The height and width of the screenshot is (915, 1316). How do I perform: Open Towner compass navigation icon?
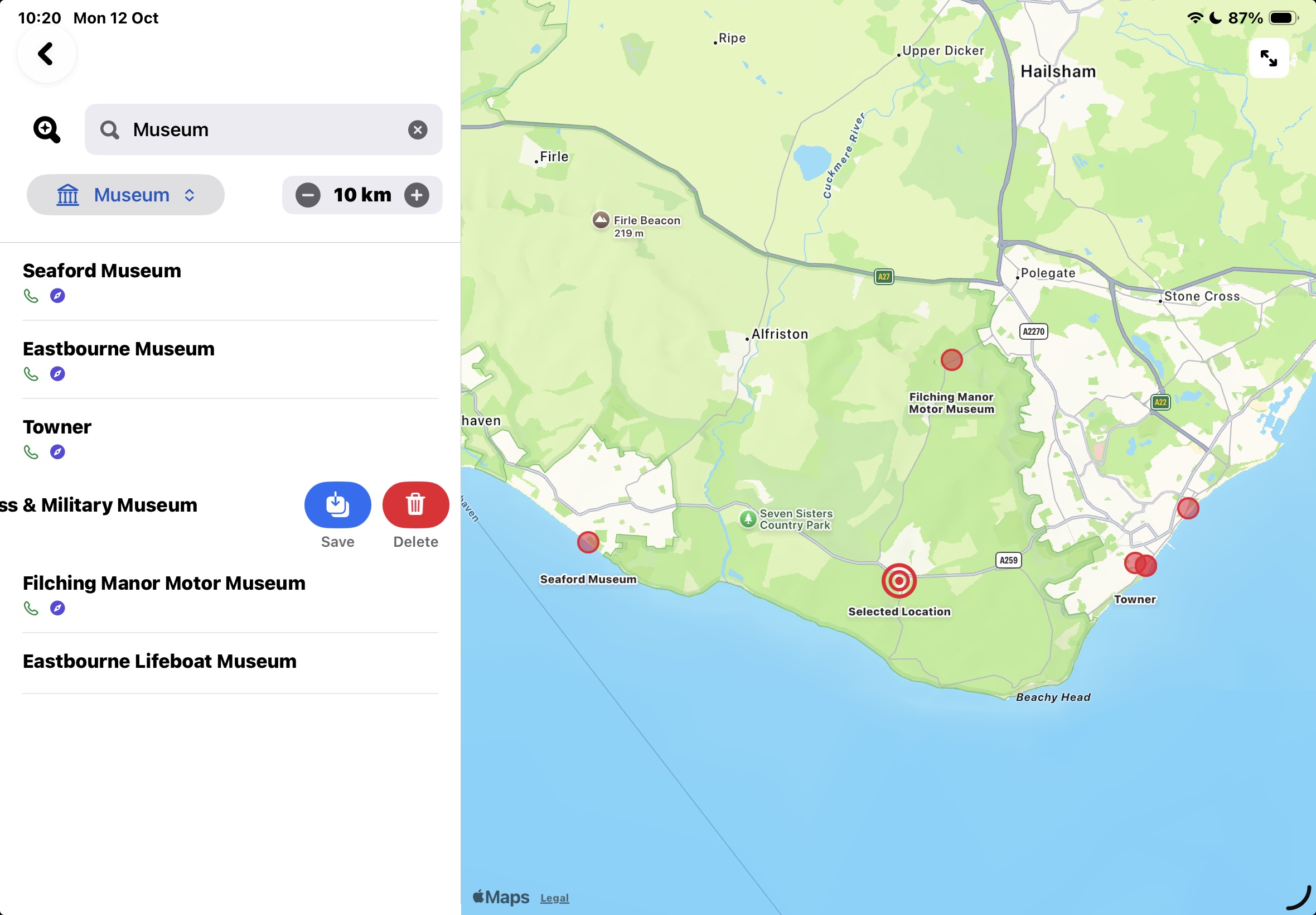point(57,452)
